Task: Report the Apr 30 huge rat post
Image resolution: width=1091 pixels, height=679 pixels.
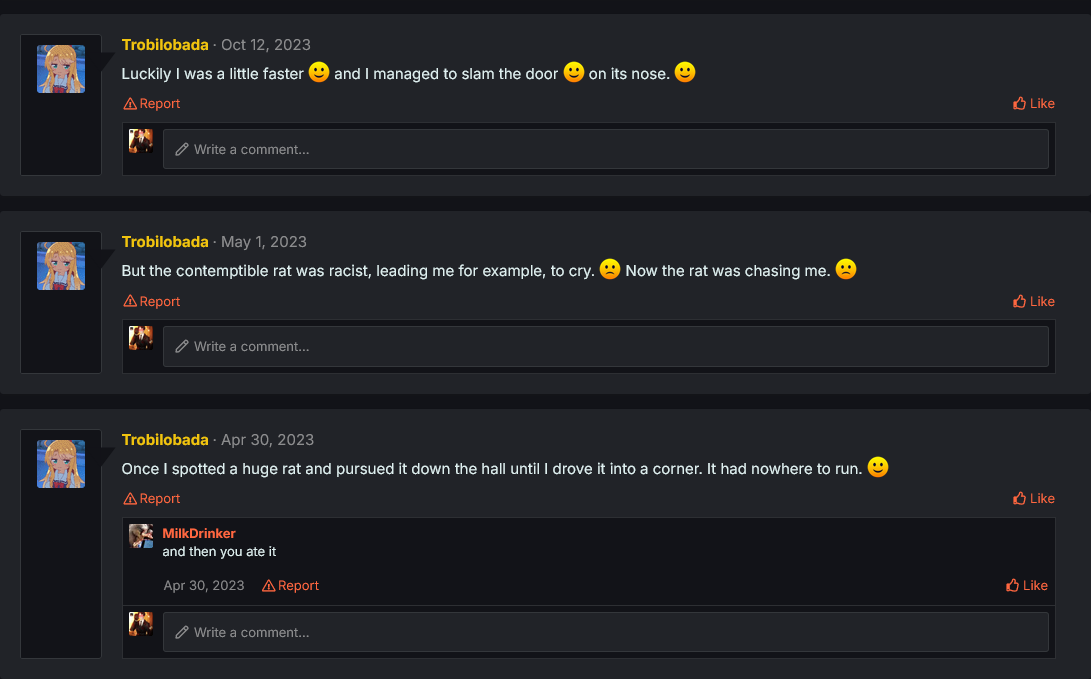Action: pos(152,499)
